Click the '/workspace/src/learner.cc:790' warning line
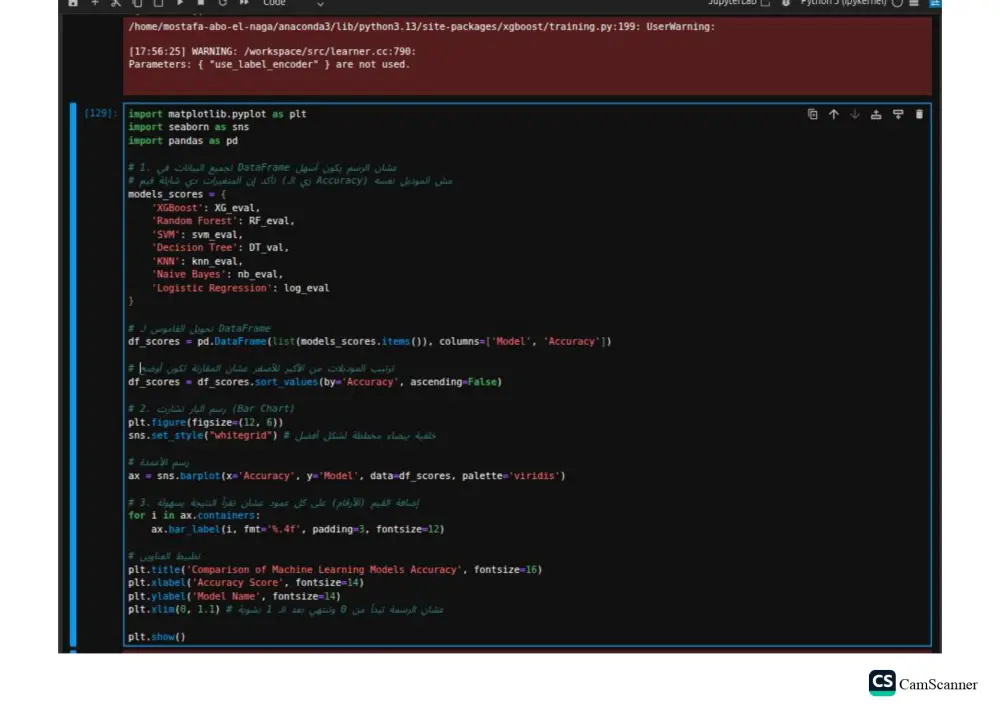Screen dimensions: 1000x707 272,52
